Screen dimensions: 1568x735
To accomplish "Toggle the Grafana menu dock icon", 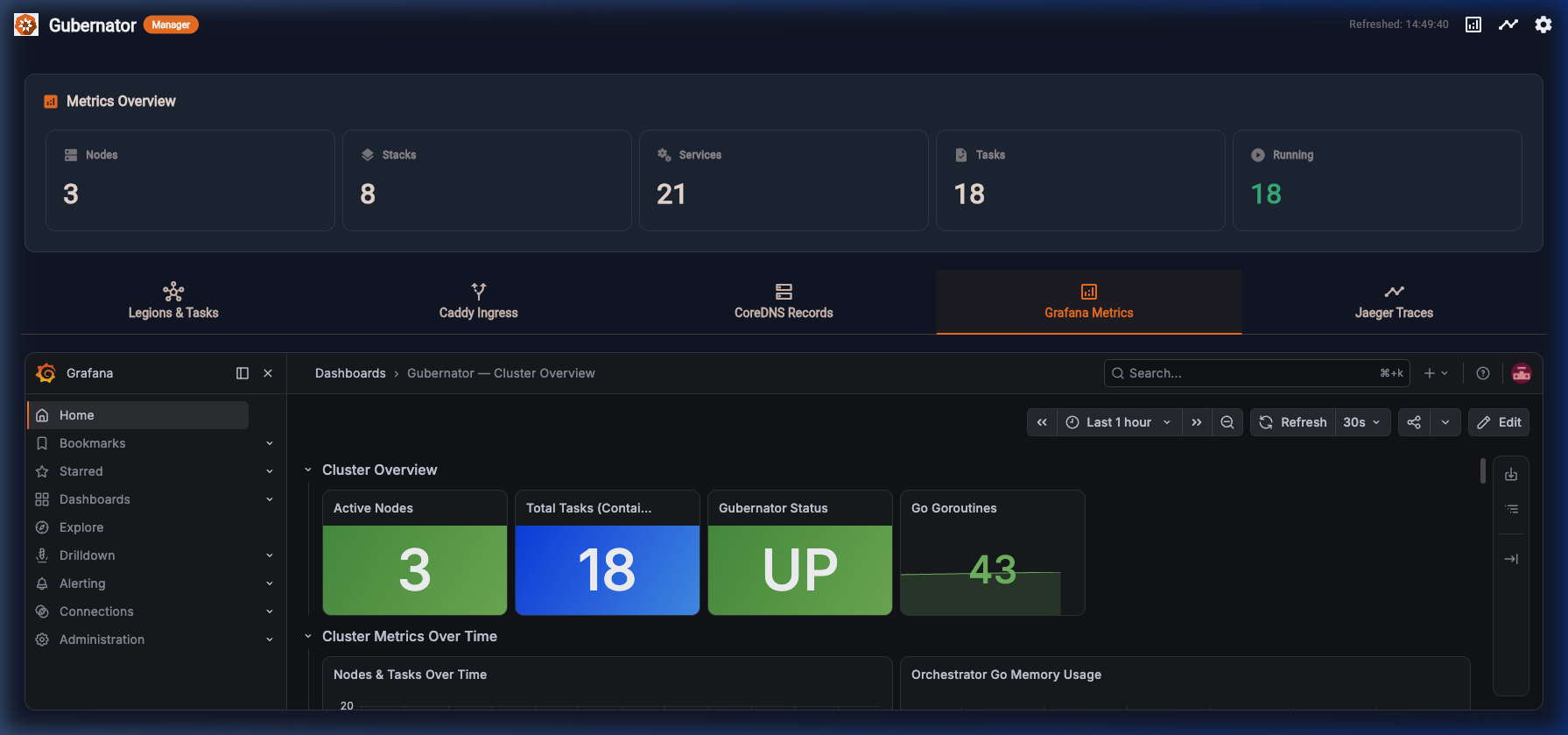I will click(x=243, y=373).
